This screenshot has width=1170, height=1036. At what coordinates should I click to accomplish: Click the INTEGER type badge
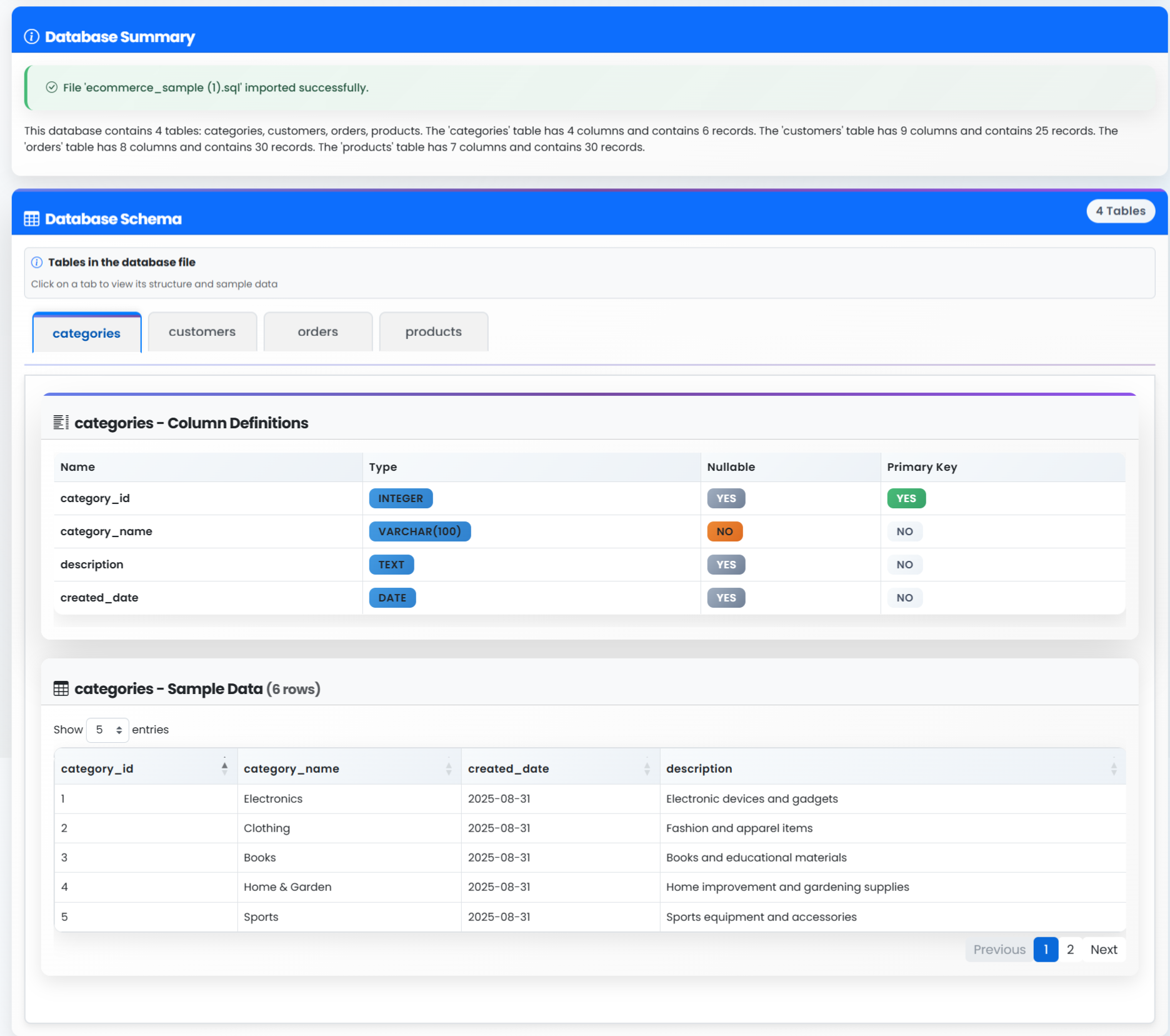401,498
